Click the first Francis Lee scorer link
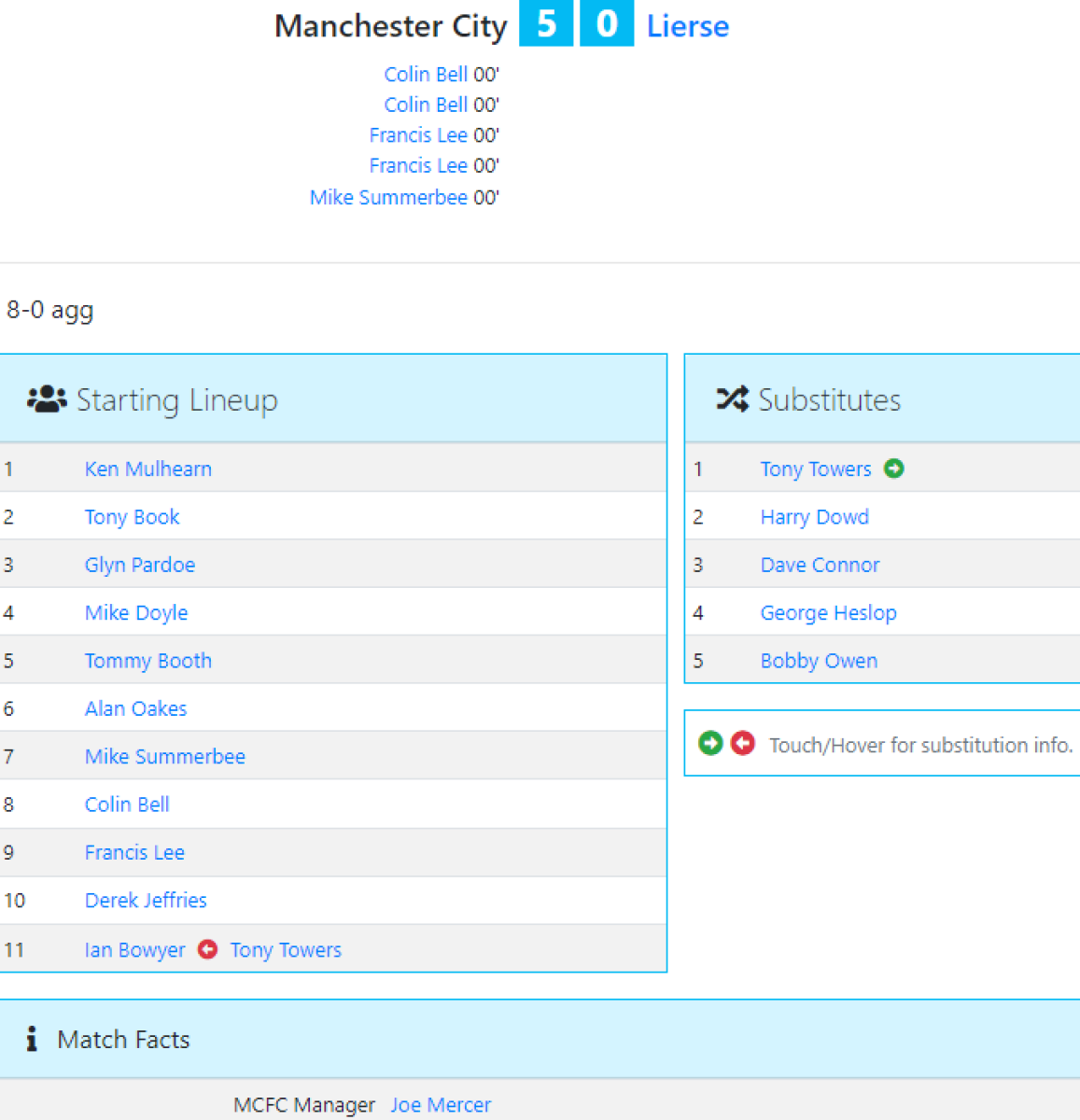 coord(418,135)
